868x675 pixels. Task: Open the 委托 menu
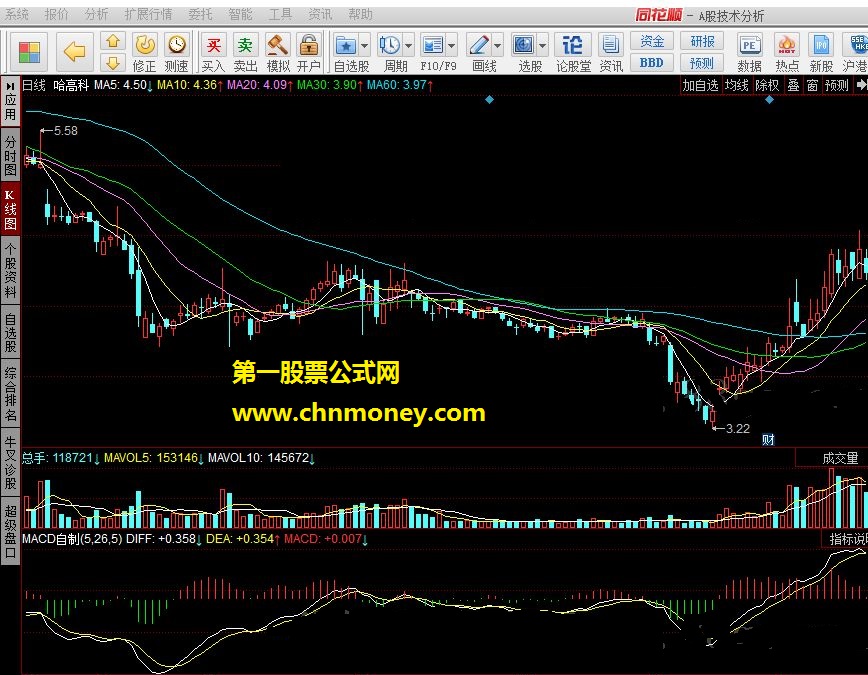[200, 14]
